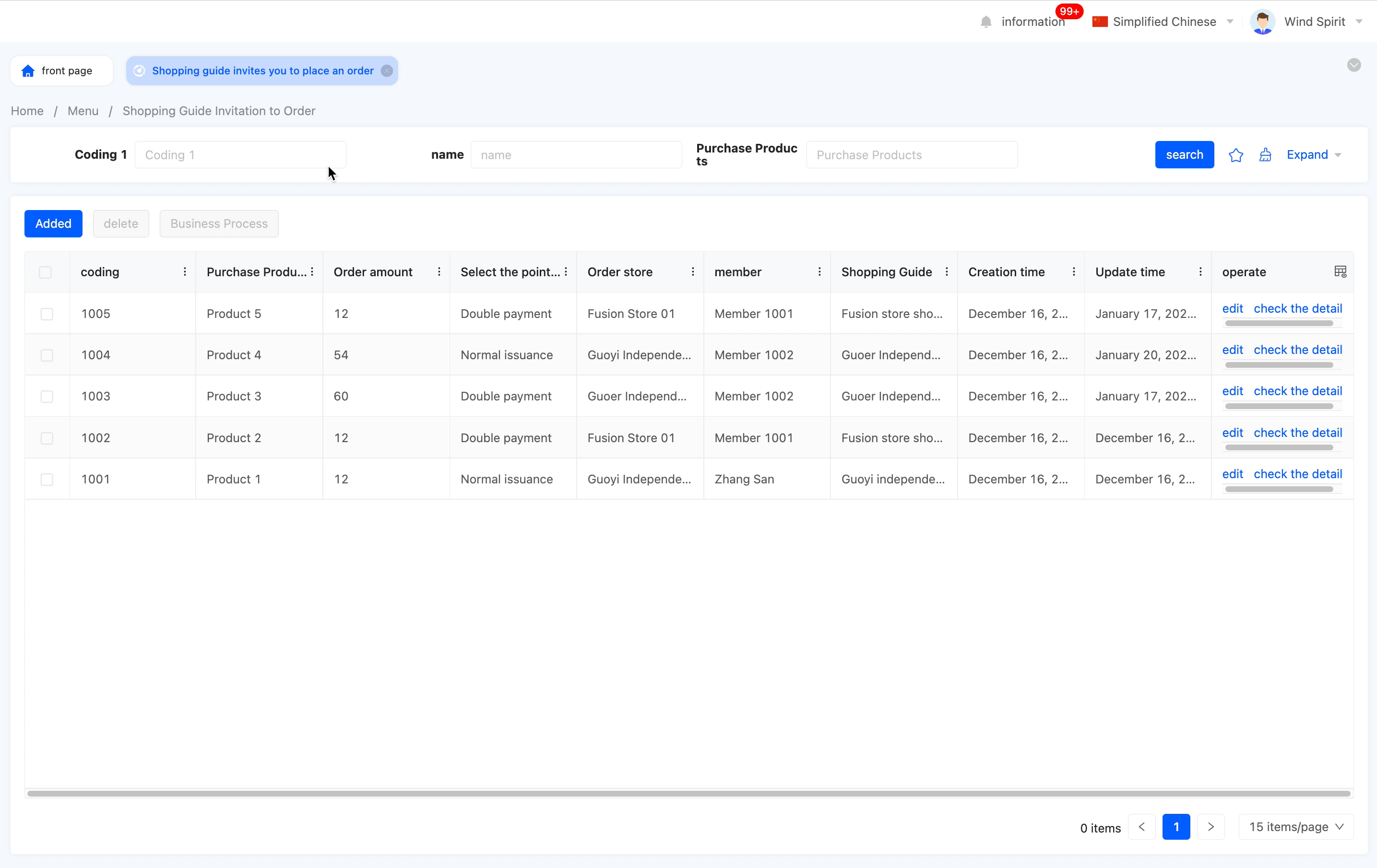Open the table column settings icon

1340,271
